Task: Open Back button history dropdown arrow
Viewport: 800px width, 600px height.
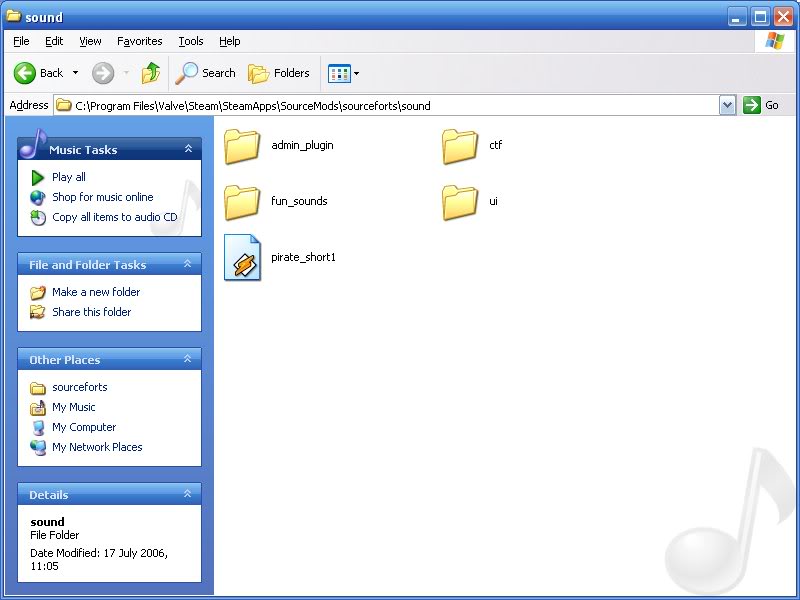Action: [x=75, y=73]
